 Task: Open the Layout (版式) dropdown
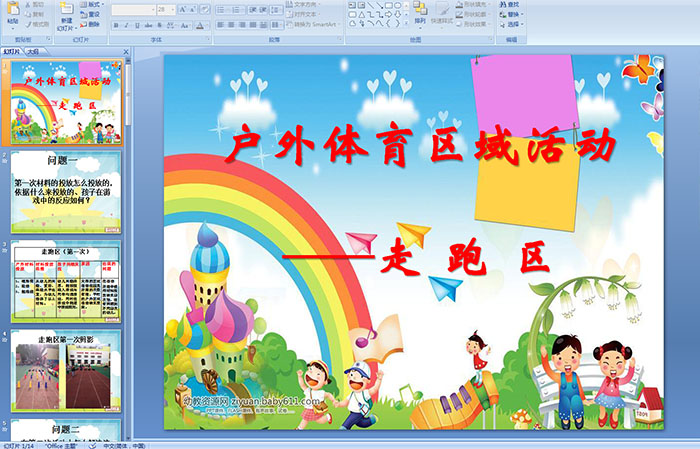tap(92, 4)
